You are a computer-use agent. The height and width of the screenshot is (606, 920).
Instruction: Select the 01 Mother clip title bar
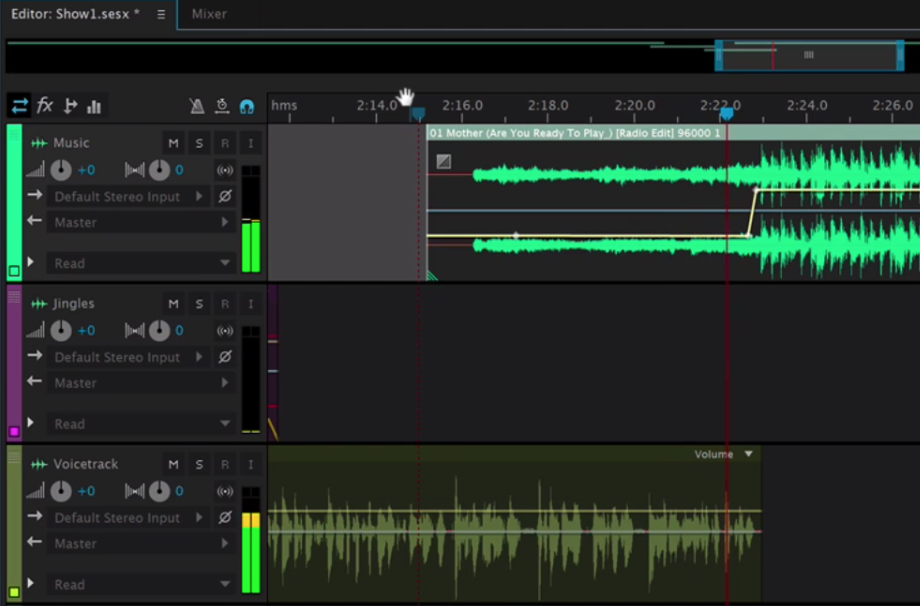pos(673,133)
